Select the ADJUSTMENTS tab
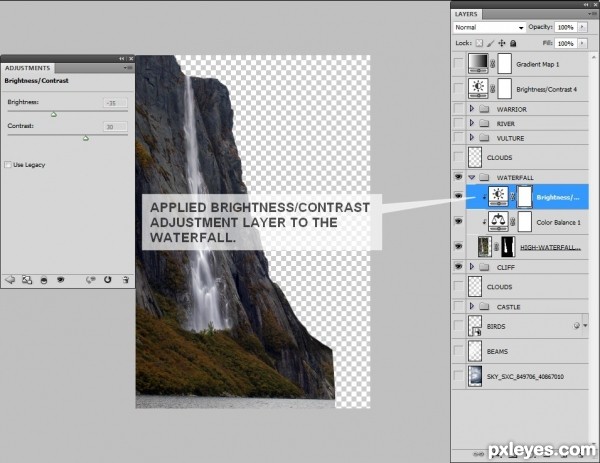 point(28,68)
